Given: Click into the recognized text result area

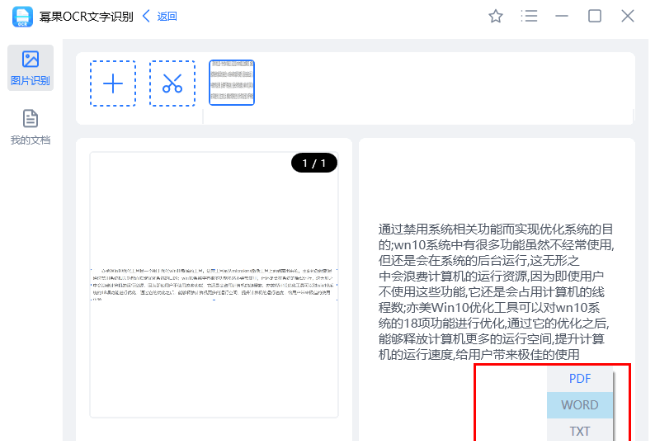Looking at the screenshot, I should (x=496, y=292).
